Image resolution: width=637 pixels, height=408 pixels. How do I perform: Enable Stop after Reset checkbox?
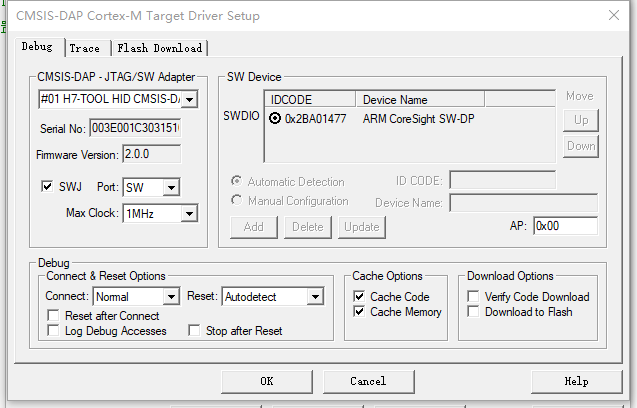[194, 330]
